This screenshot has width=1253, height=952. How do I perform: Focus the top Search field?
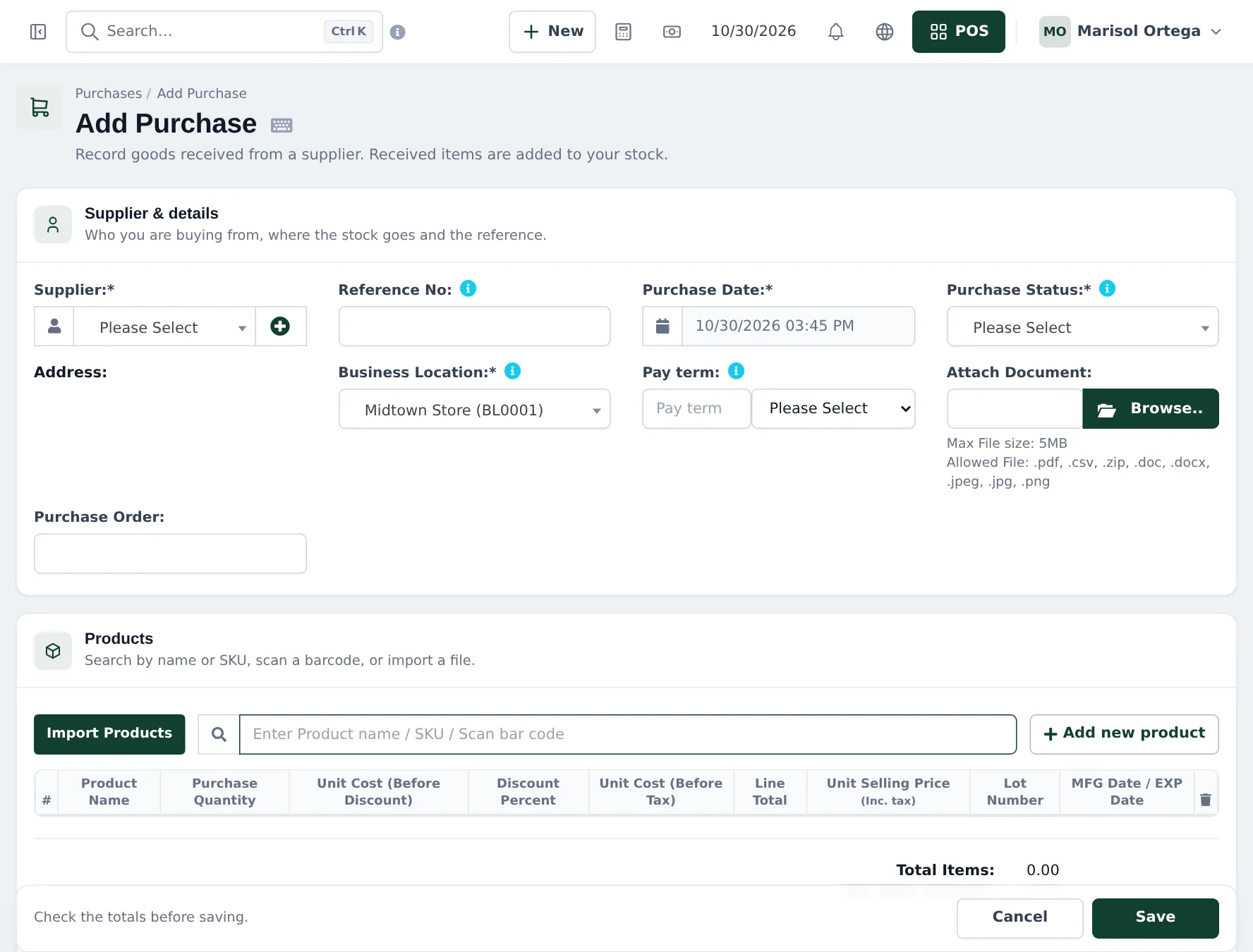point(224,32)
